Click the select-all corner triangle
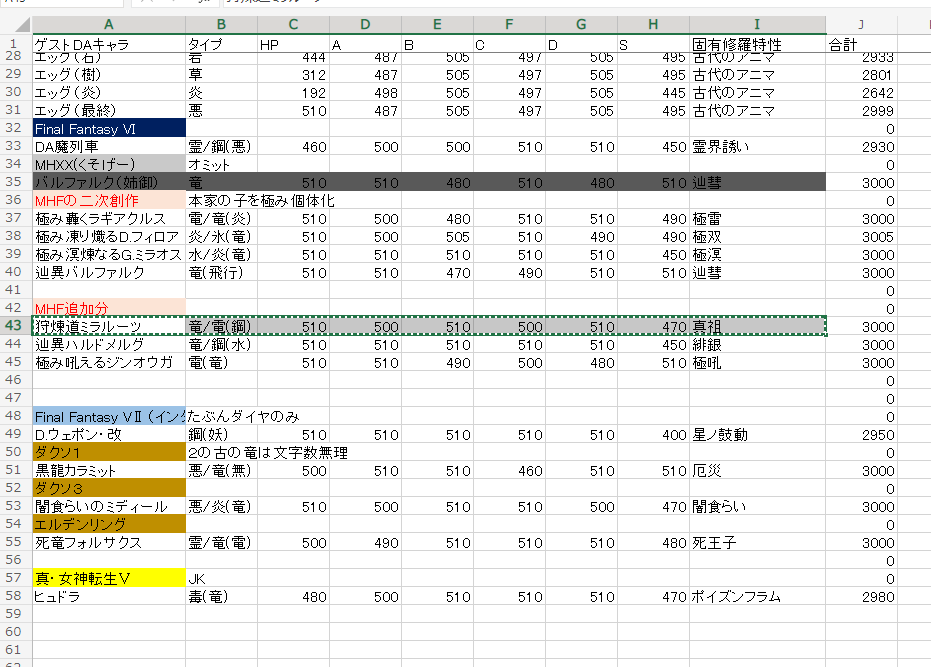This screenshot has height=667, width=931. click(23, 24)
